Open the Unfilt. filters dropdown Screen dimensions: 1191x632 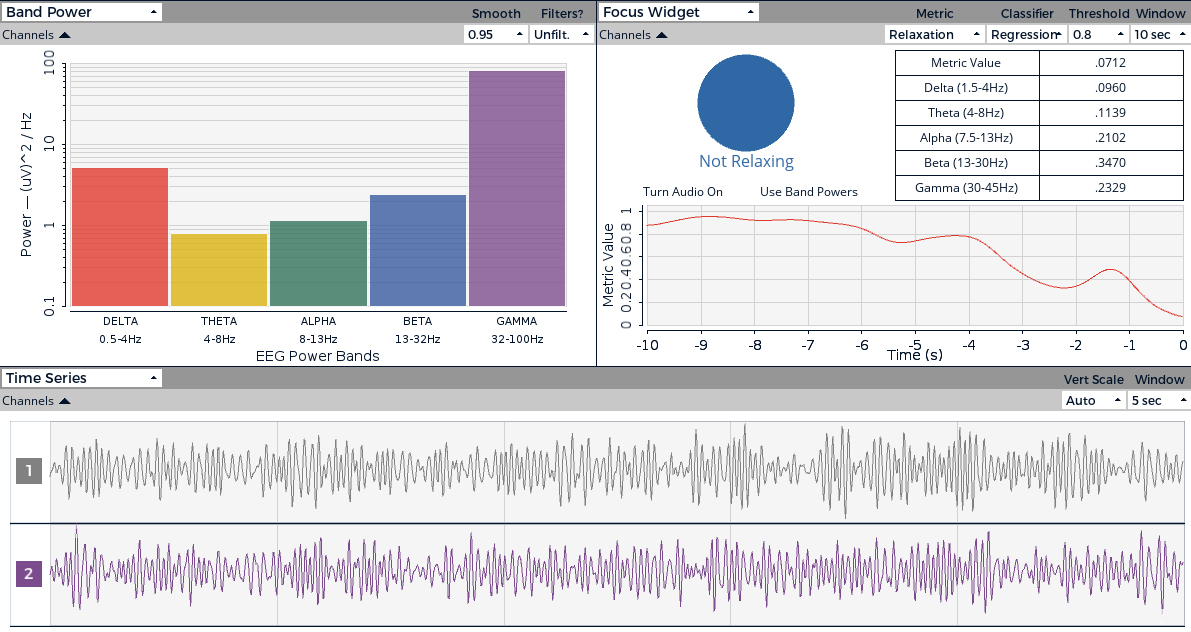click(560, 34)
